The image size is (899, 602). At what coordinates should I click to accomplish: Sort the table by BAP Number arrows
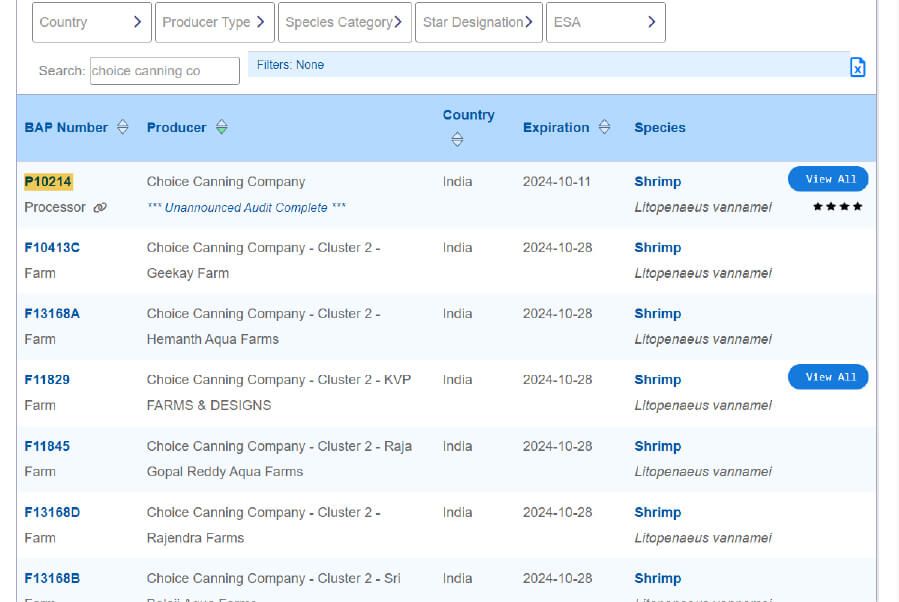pyautogui.click(x=123, y=127)
